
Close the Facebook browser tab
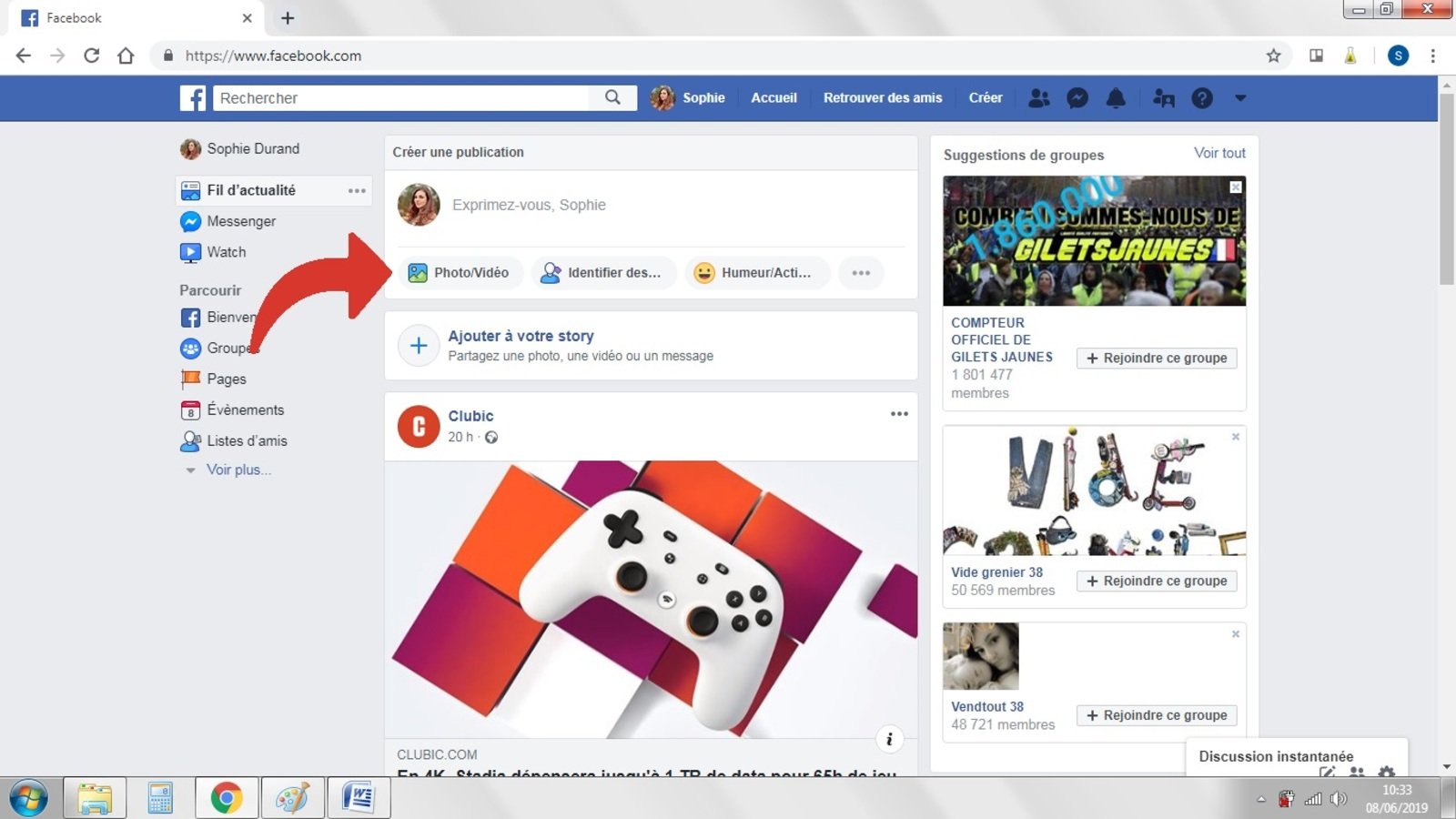point(247,18)
